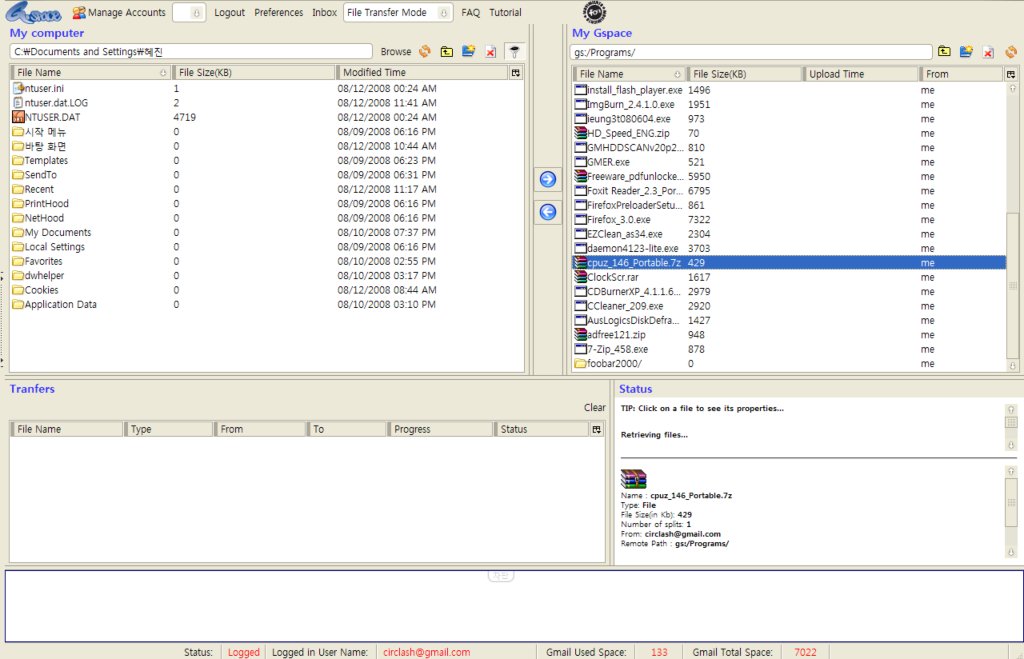
Task: Sort local files by Modified Time
Action: (x=423, y=72)
